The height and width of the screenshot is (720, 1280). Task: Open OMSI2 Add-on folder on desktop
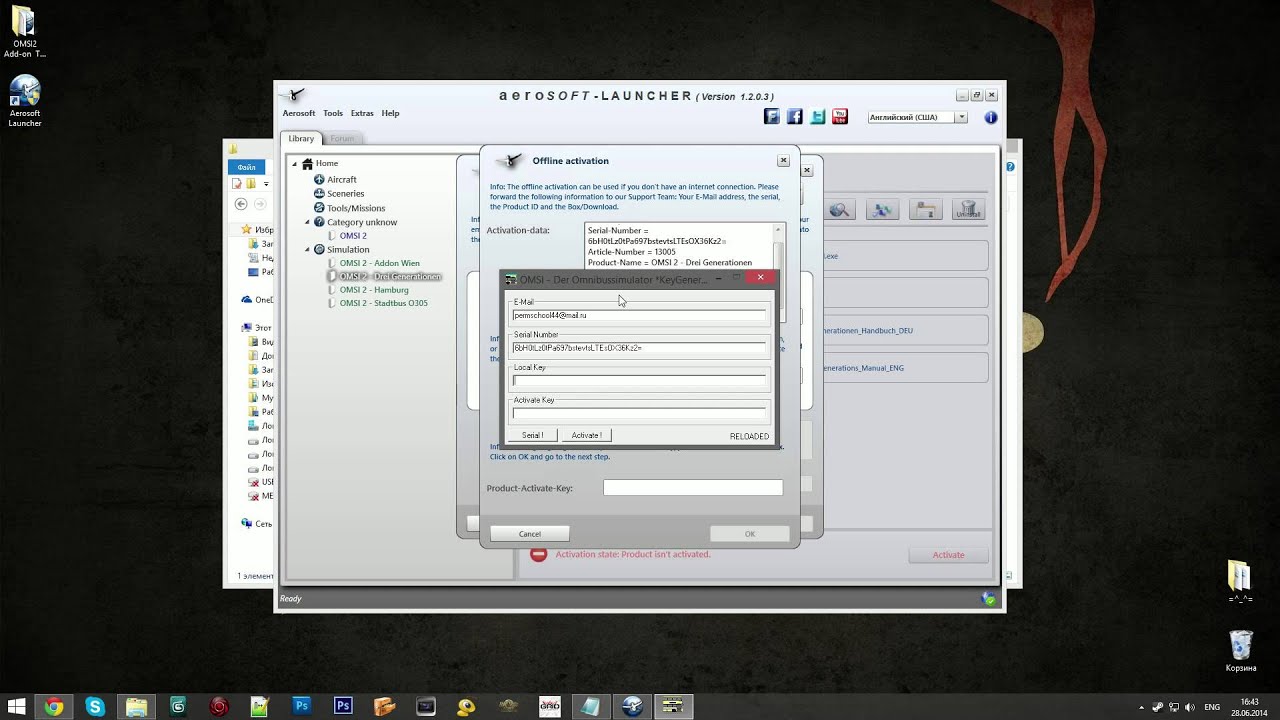coord(24,33)
